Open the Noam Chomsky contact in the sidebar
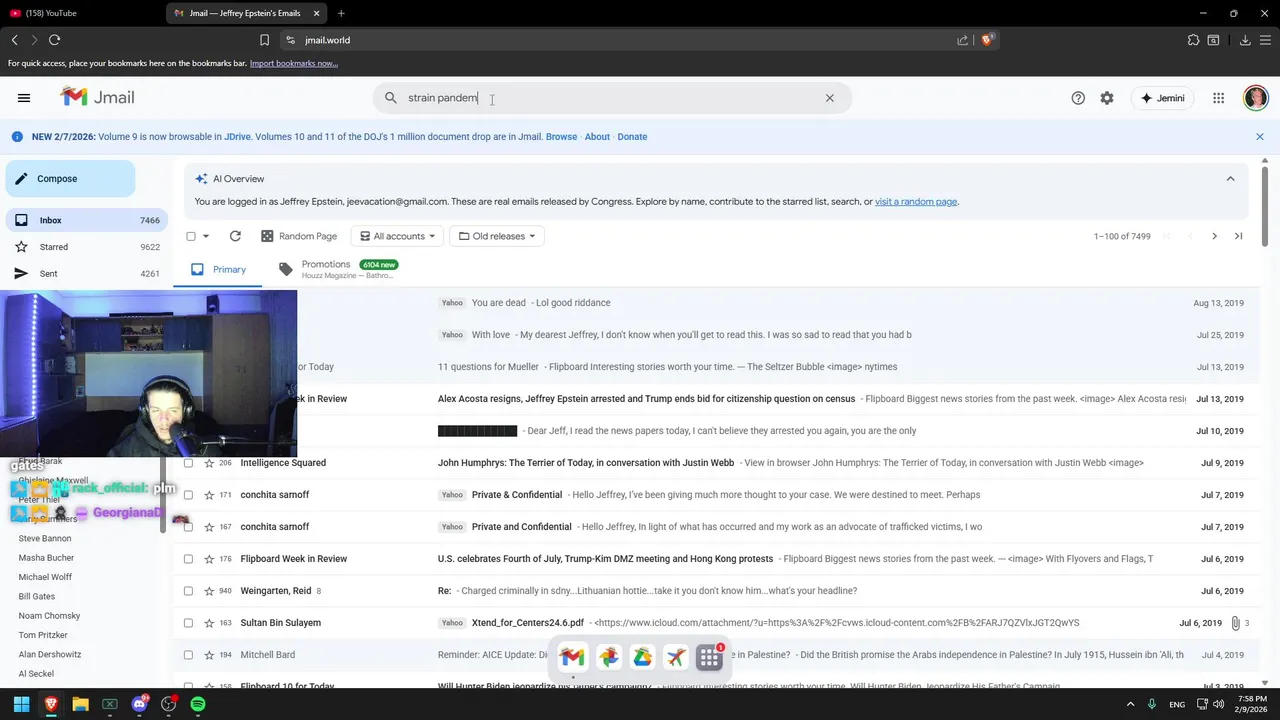 coord(49,616)
